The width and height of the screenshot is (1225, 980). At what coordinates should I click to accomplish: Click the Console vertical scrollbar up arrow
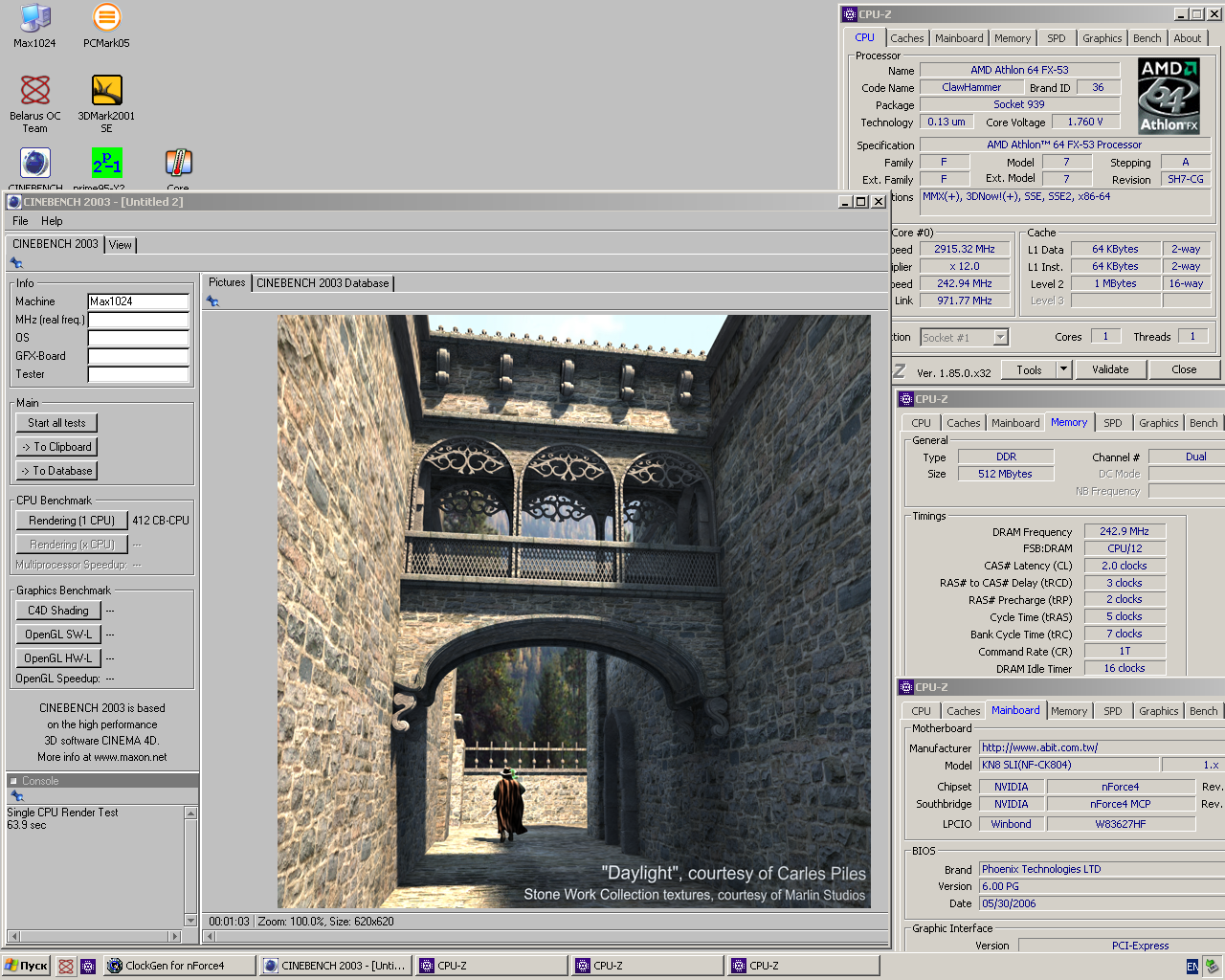coord(190,813)
